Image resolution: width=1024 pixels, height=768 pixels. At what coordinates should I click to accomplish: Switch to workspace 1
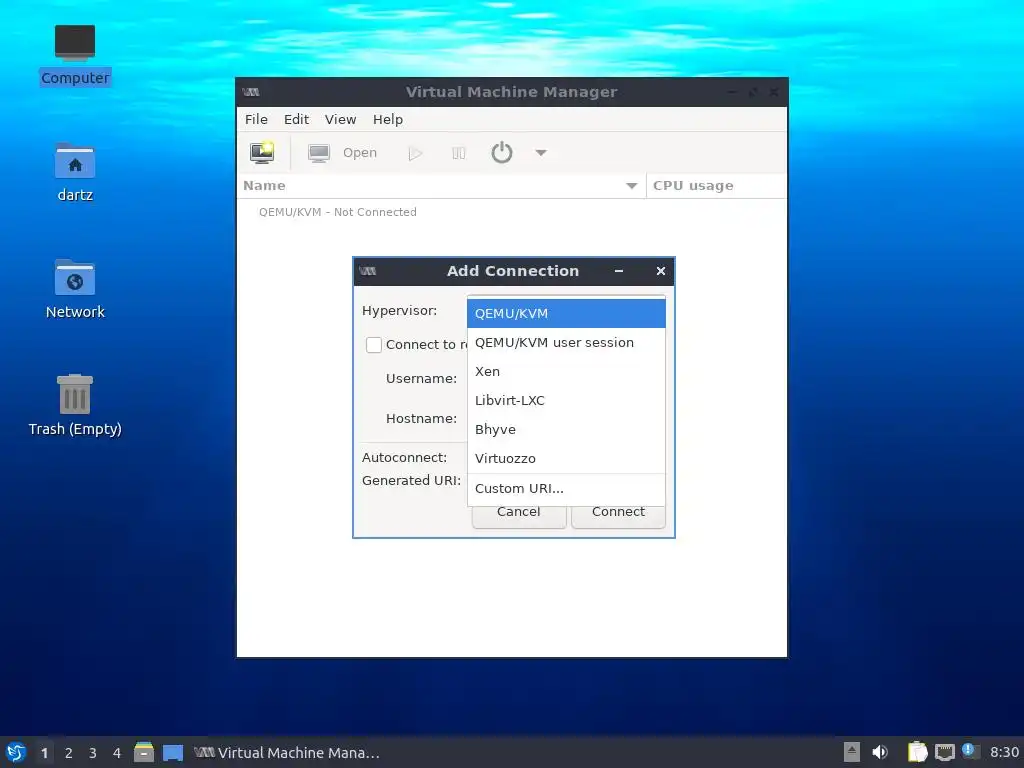(x=44, y=753)
